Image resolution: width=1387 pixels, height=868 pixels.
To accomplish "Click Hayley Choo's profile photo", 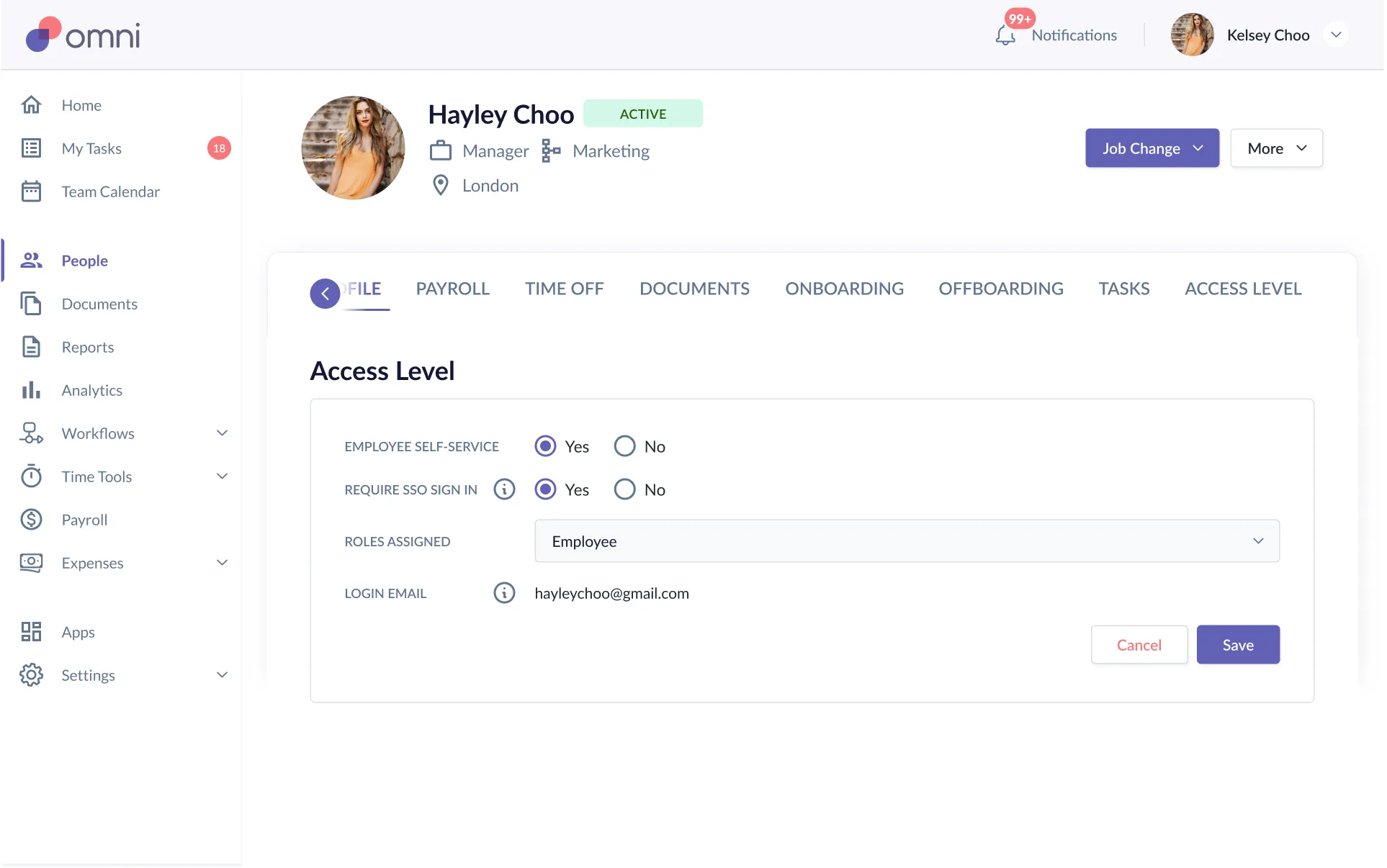I will coord(353,148).
